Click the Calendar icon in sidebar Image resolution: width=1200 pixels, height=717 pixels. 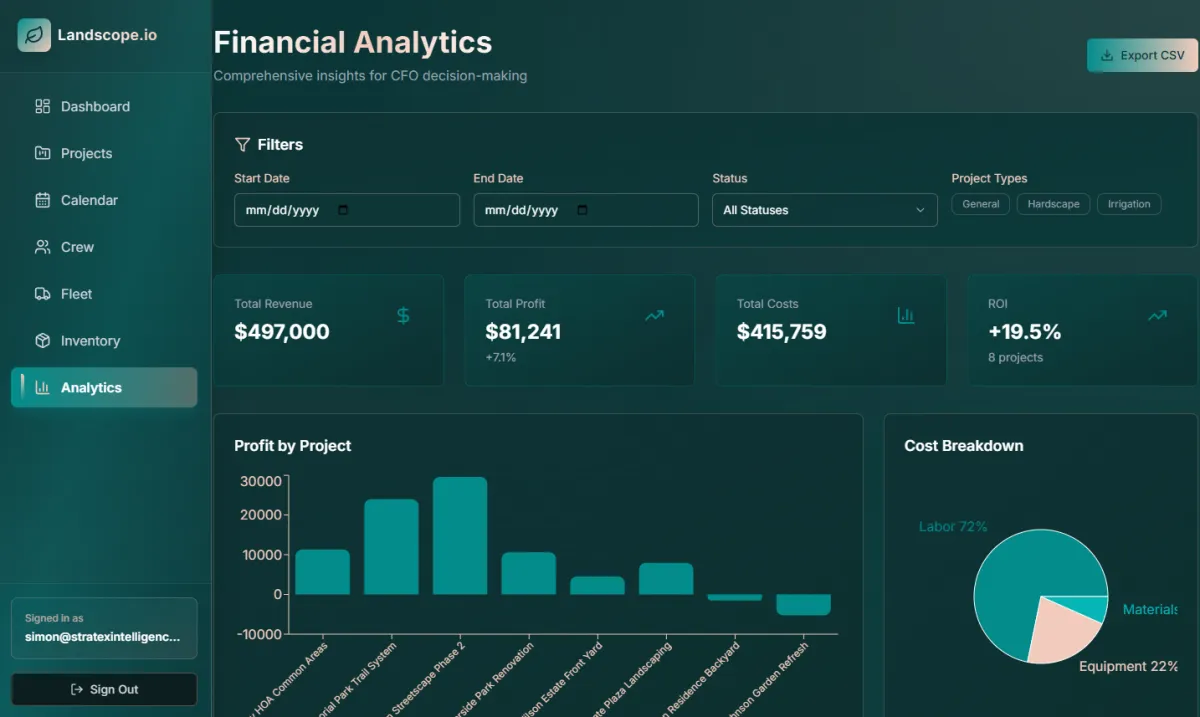[42, 200]
